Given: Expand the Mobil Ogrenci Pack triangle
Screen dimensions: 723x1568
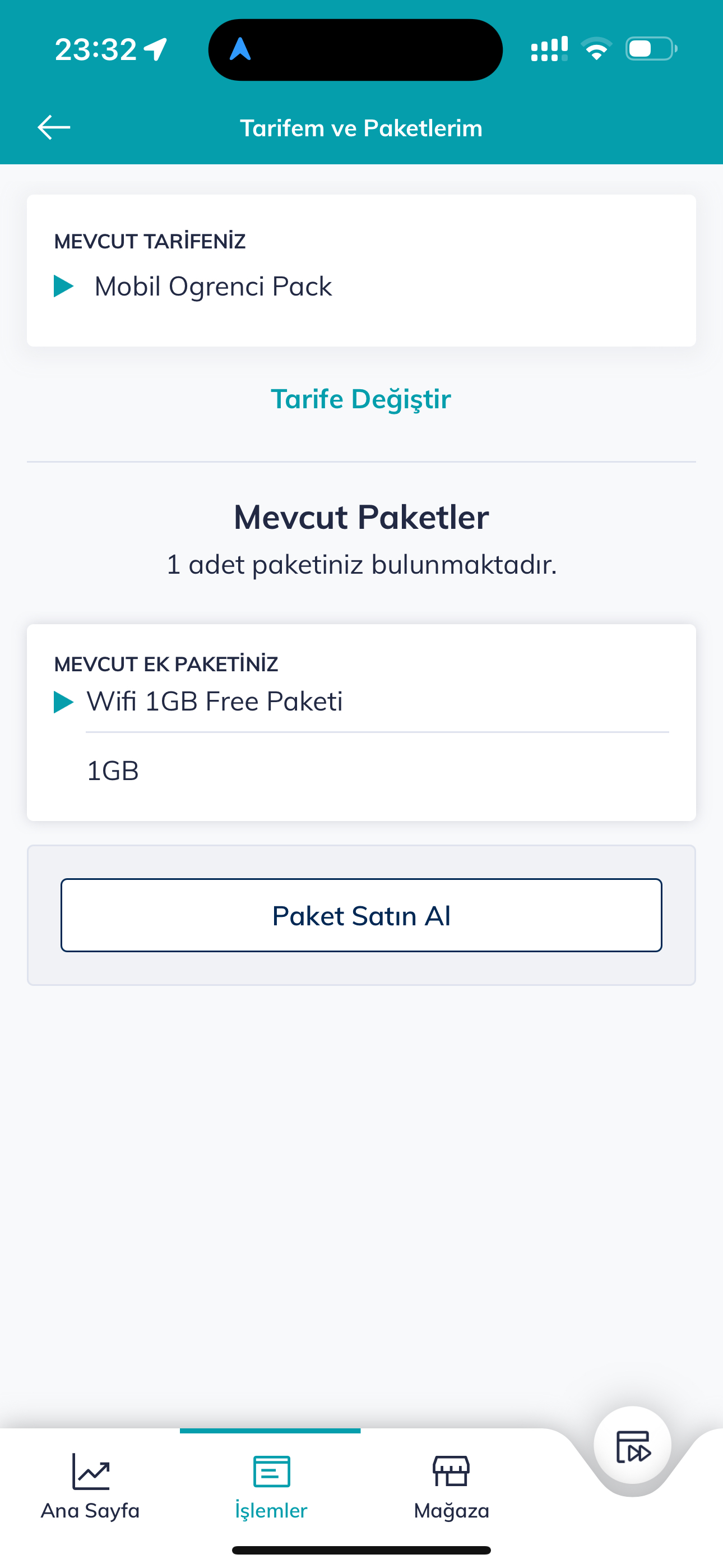Looking at the screenshot, I should click(63, 286).
